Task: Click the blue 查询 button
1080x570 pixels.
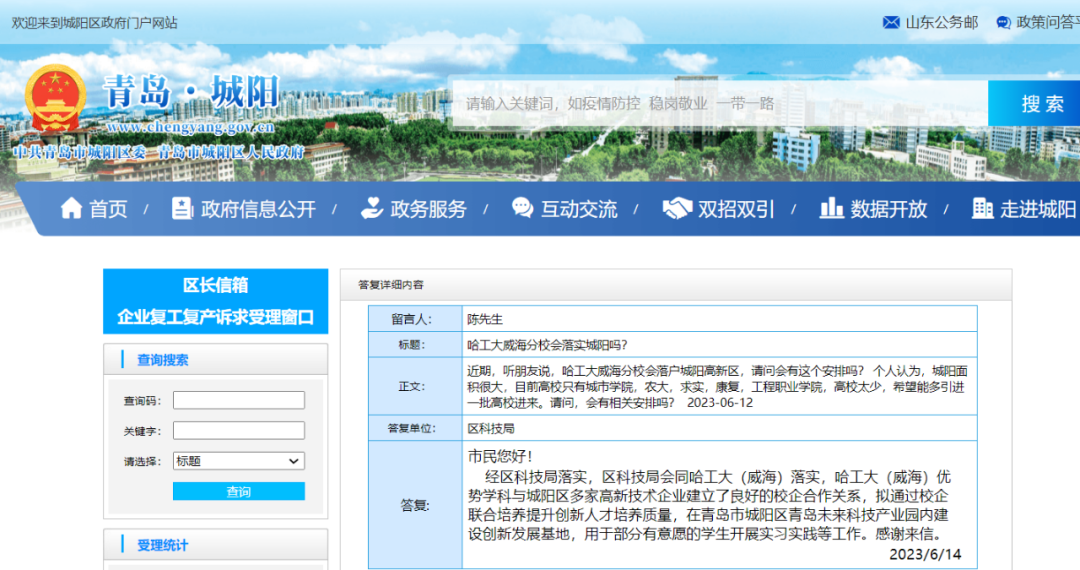Action: pyautogui.click(x=238, y=491)
